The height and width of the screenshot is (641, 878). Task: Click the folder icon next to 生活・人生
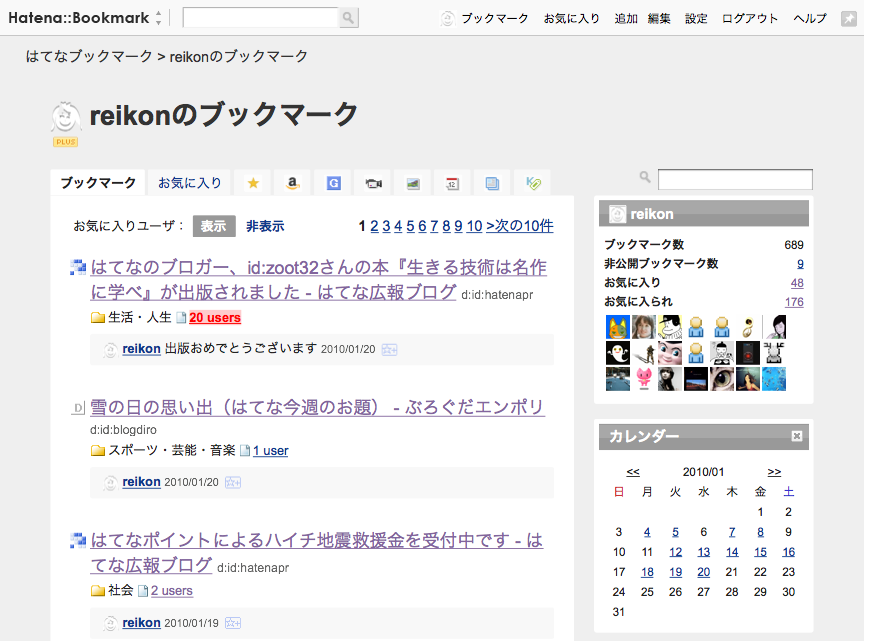pyautogui.click(x=98, y=318)
